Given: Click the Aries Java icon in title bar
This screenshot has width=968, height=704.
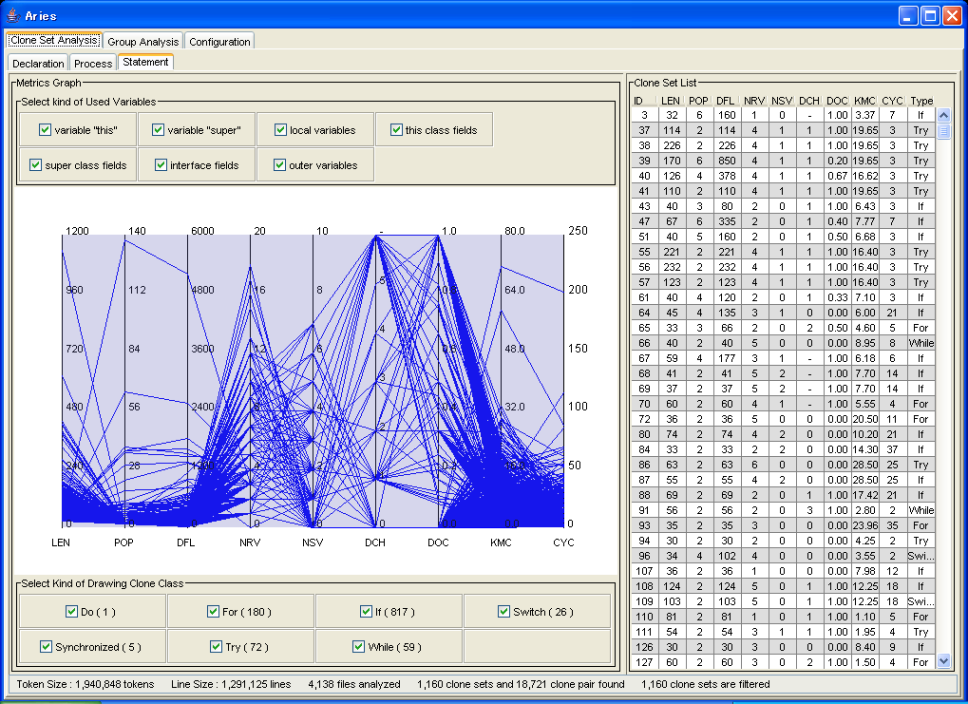Looking at the screenshot, I should (x=12, y=15).
